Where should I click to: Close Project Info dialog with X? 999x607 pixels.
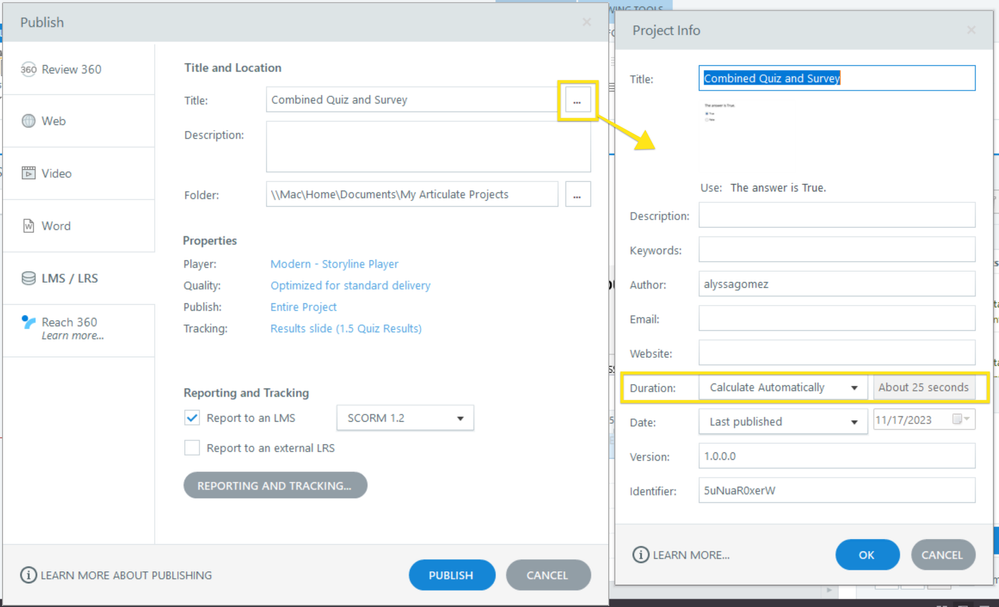click(x=971, y=30)
